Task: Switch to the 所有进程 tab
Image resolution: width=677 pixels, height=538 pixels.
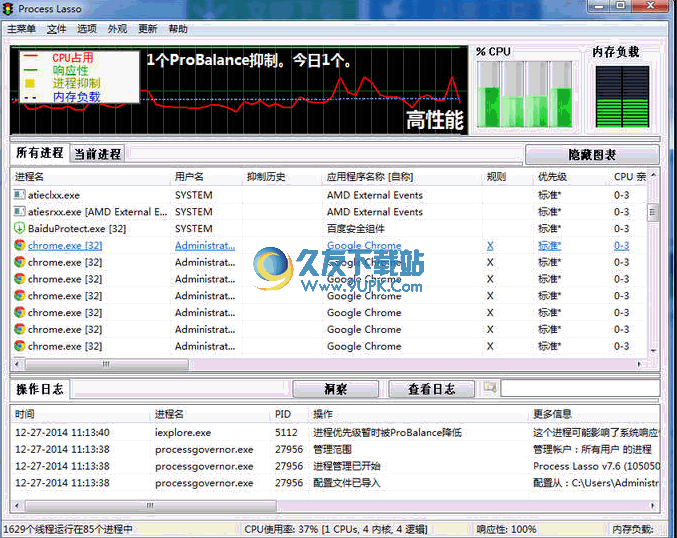Action: pyautogui.click(x=40, y=153)
